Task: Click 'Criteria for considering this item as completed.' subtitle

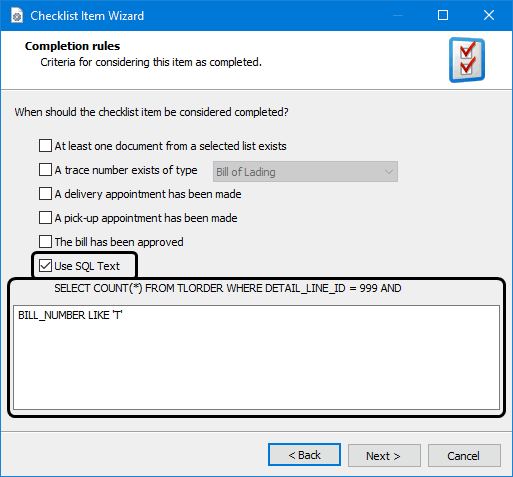Action: (151, 62)
